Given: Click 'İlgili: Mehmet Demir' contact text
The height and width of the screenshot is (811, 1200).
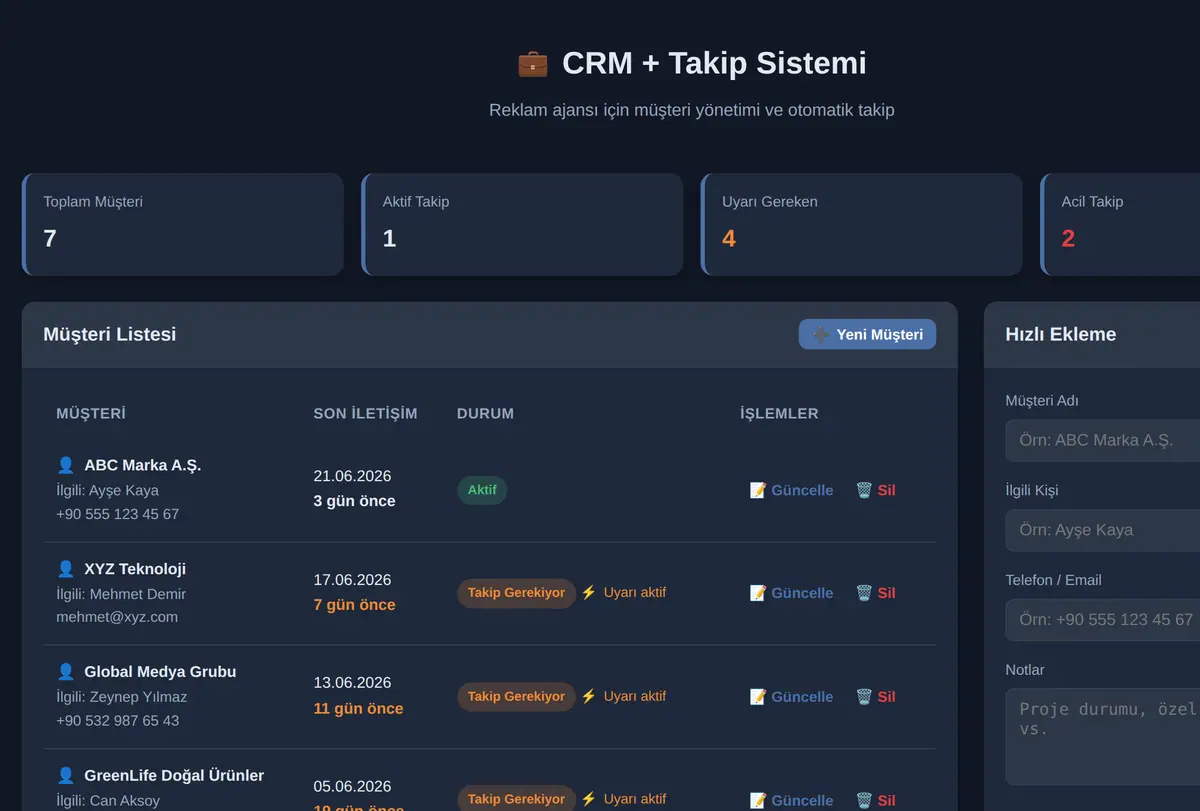Looking at the screenshot, I should 121,594.
